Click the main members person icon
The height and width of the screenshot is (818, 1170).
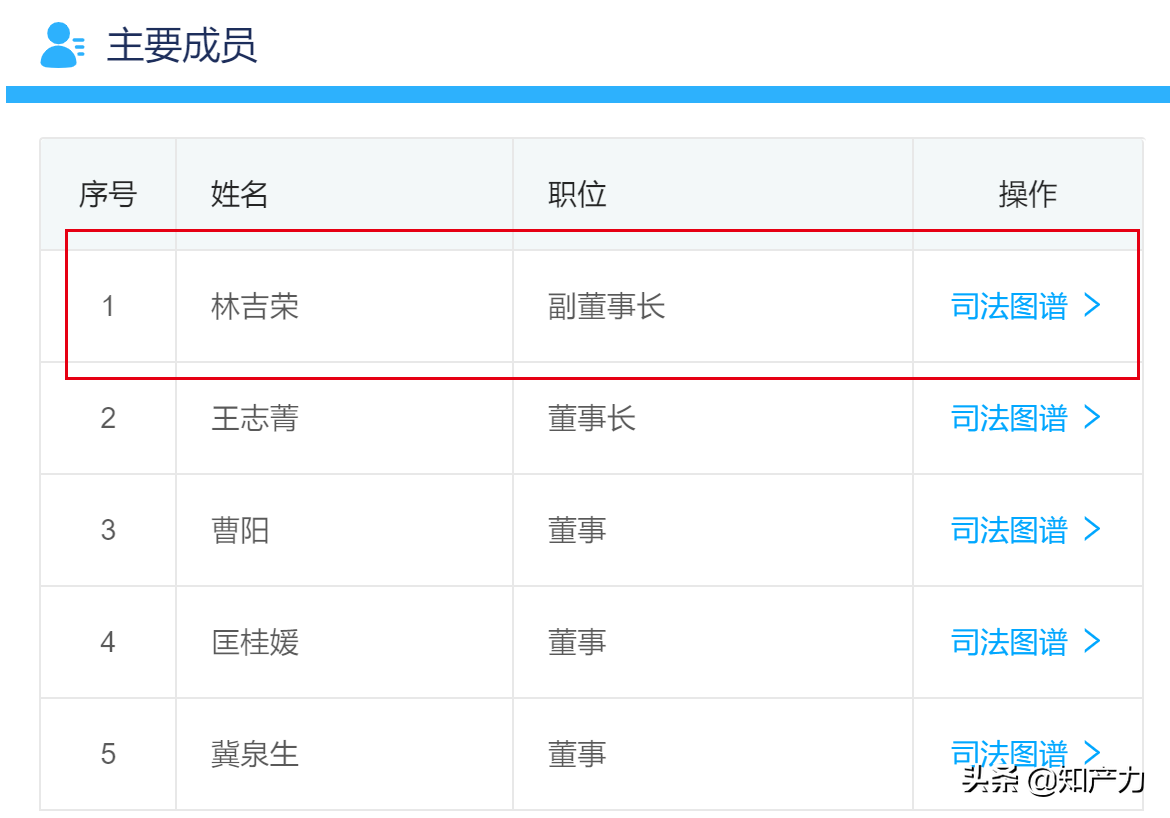coord(63,46)
